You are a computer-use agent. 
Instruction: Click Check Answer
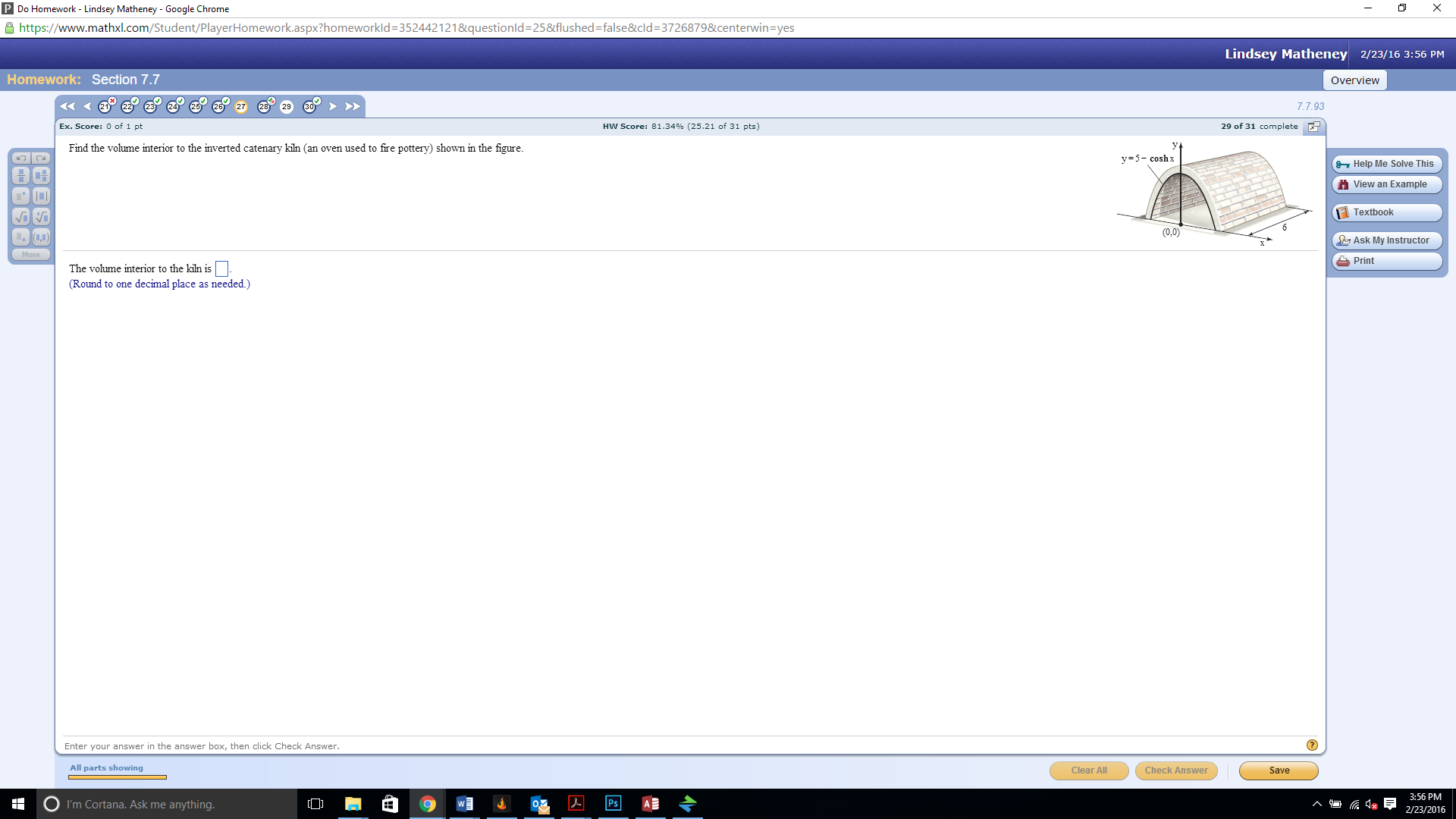[x=1175, y=770]
